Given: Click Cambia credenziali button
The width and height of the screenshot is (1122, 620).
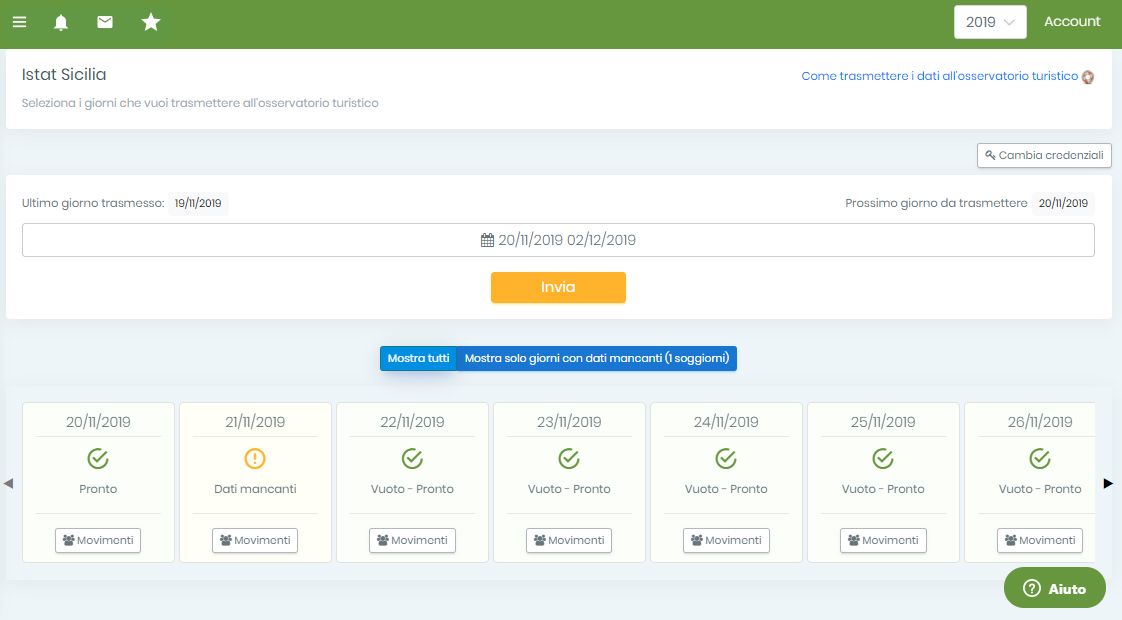Looking at the screenshot, I should point(1044,155).
